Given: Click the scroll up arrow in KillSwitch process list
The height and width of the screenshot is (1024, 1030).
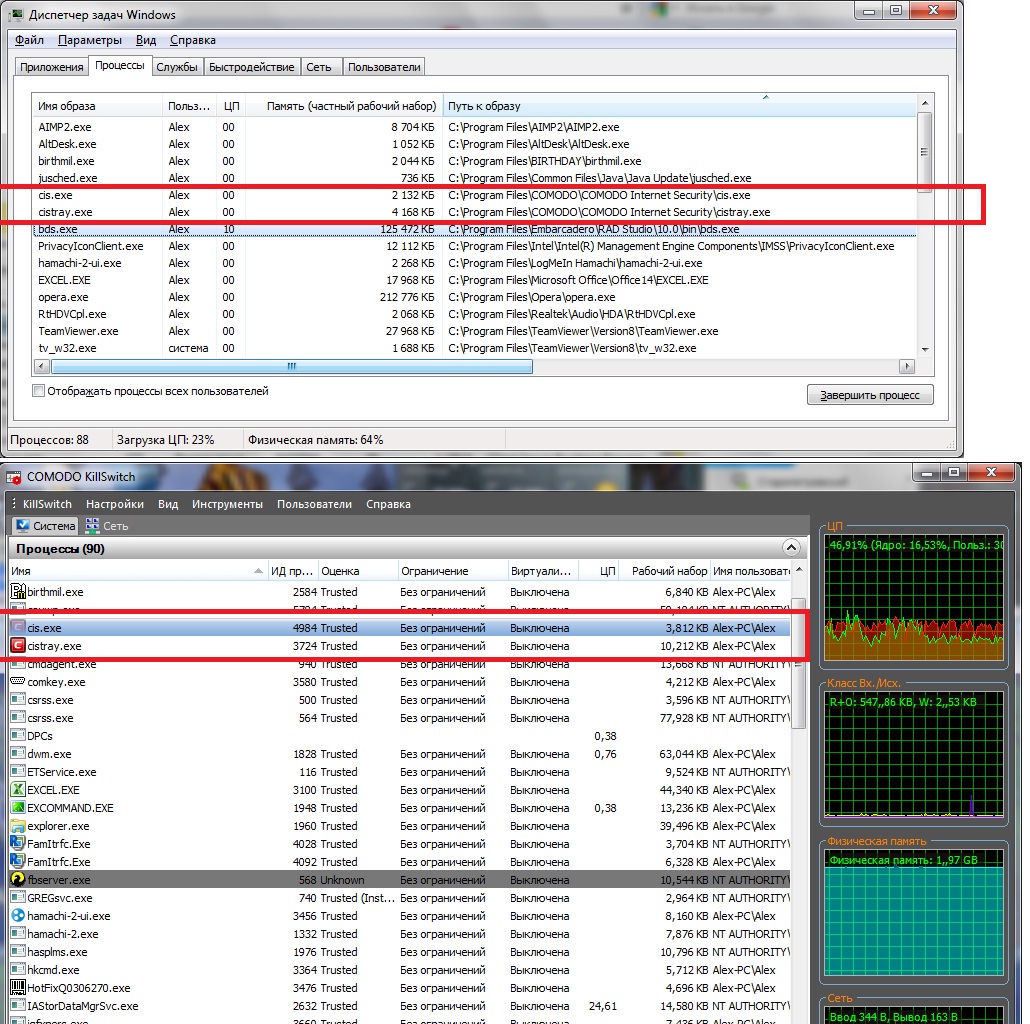Looking at the screenshot, I should tap(799, 569).
